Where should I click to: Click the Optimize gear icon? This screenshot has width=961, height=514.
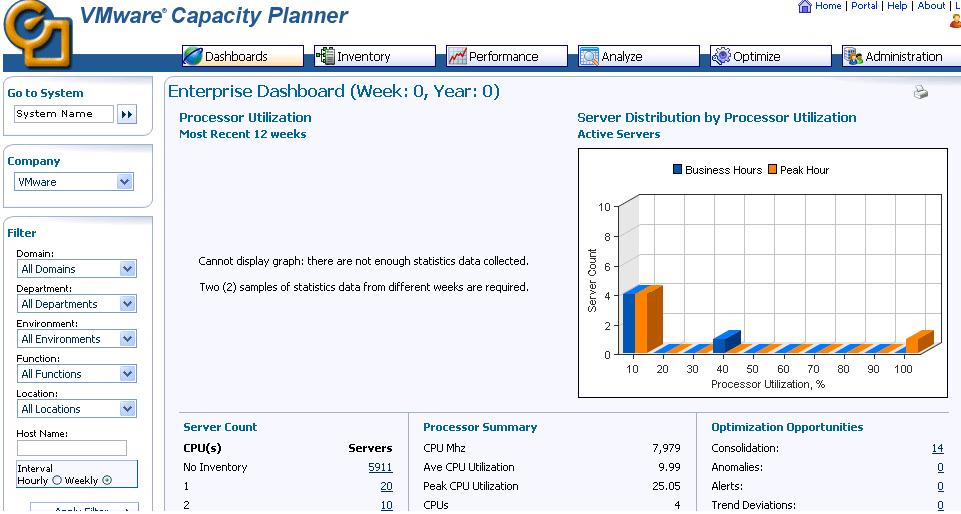tap(721, 57)
